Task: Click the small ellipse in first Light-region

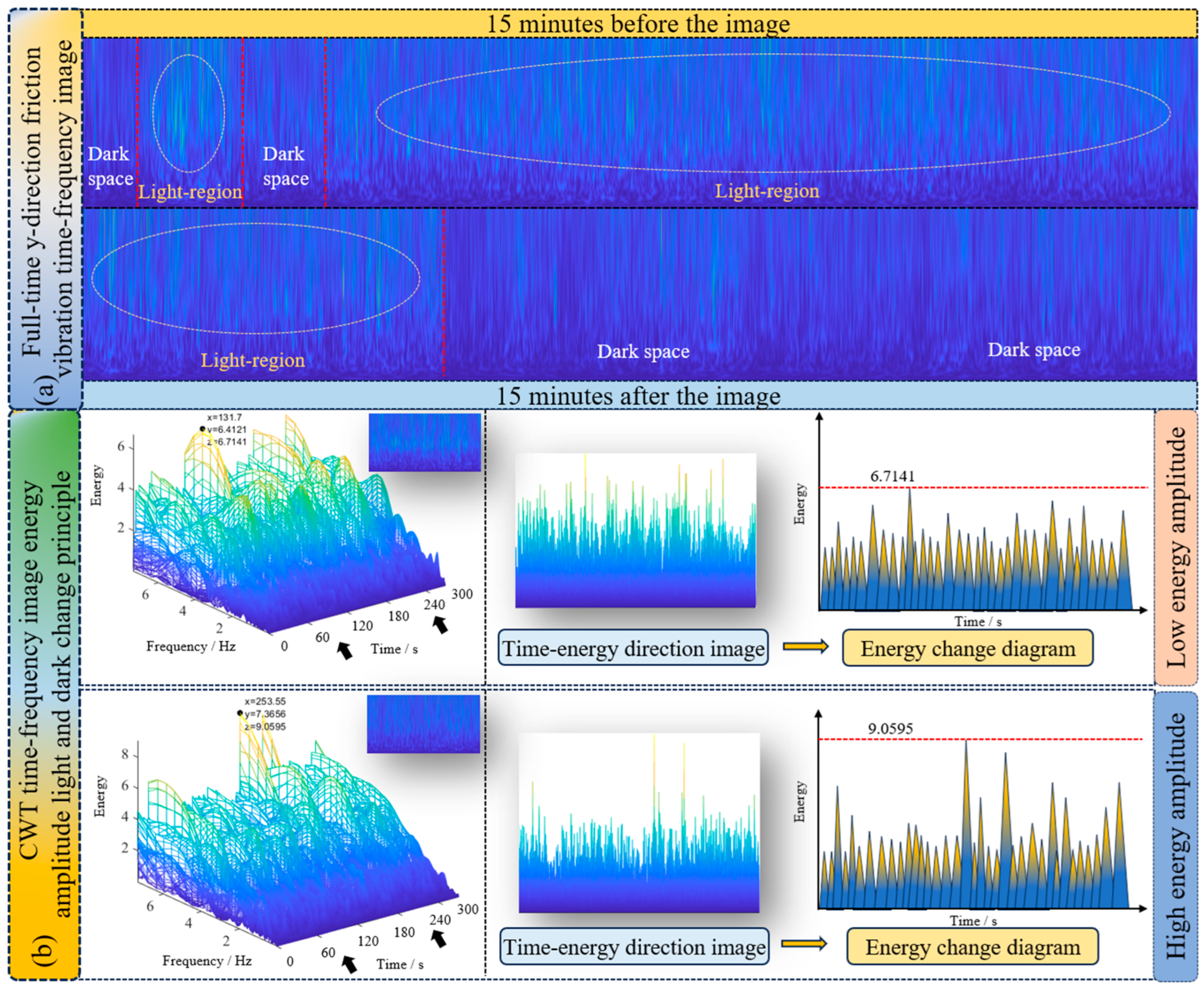Action: click(x=189, y=113)
